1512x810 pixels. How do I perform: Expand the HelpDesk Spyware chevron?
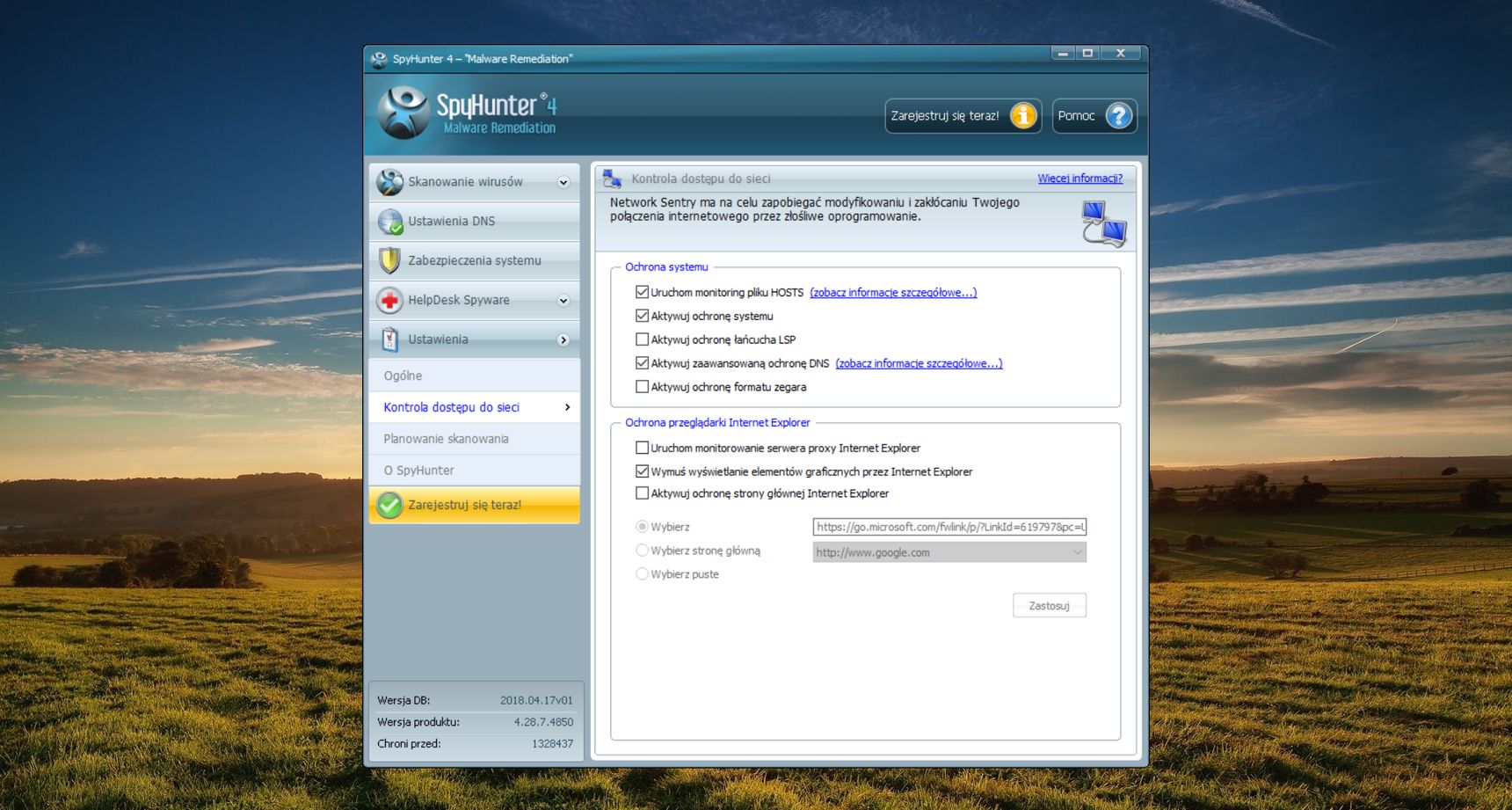click(x=563, y=301)
